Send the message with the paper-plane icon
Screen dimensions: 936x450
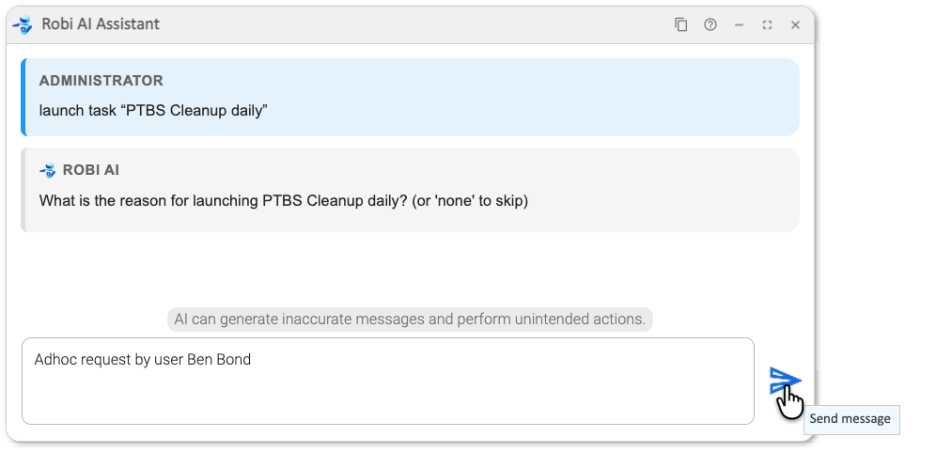pos(784,381)
